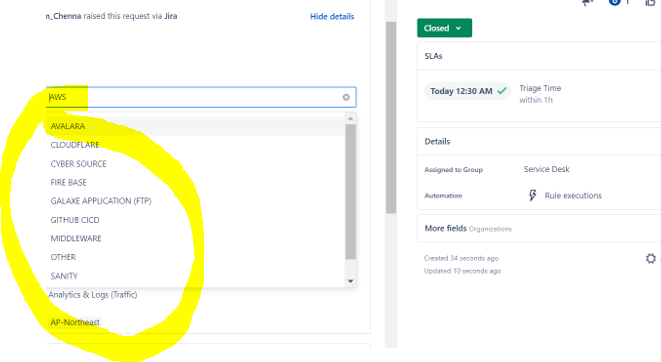Click Service Desk assigned group value
Viewport: 661px width, 362px height.
pos(546,169)
